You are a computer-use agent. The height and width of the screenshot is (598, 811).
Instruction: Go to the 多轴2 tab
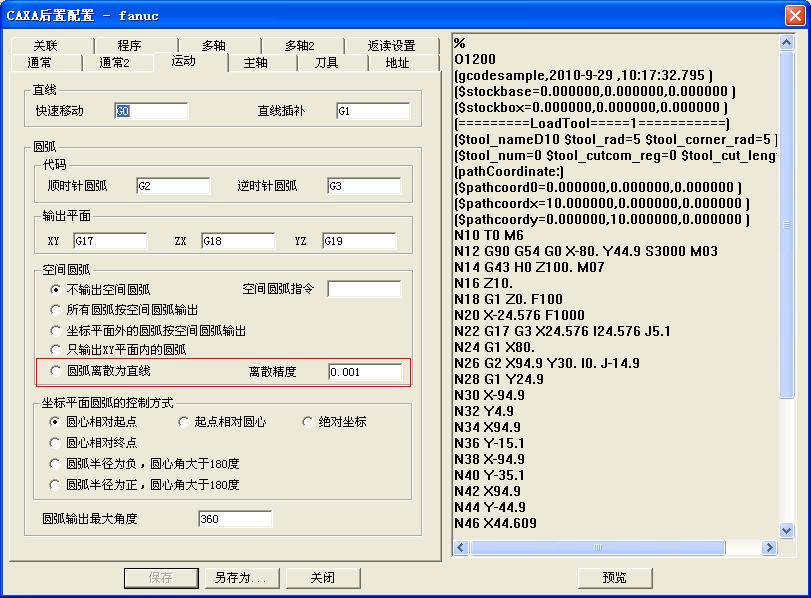tap(299, 45)
